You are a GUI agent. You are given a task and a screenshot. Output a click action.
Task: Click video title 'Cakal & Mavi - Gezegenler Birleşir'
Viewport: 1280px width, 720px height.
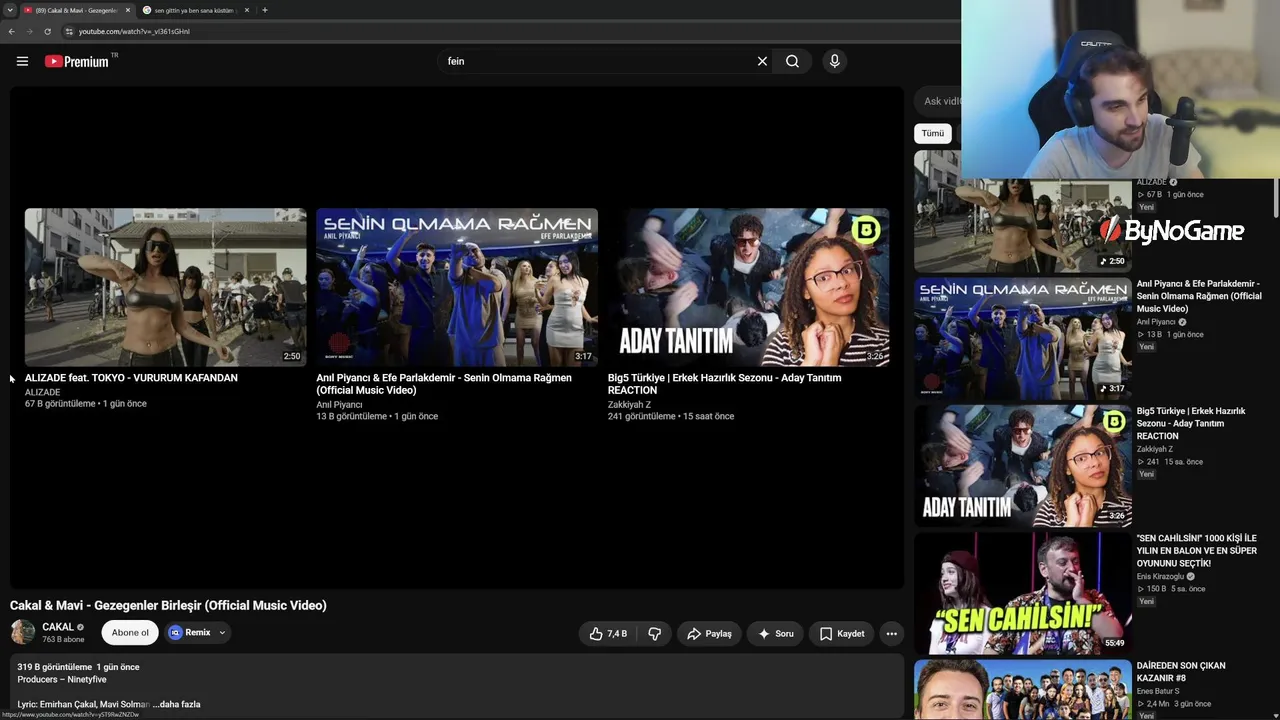(168, 605)
